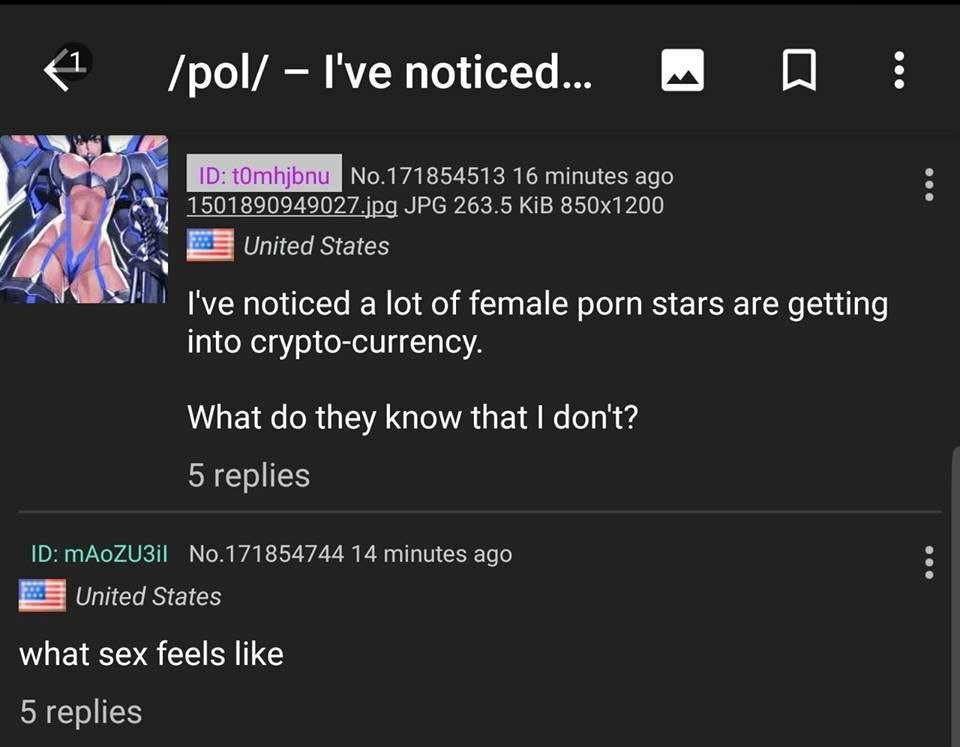Viewport: 960px width, 747px height.
Task: Open the top header overflow menu
Action: tap(899, 70)
